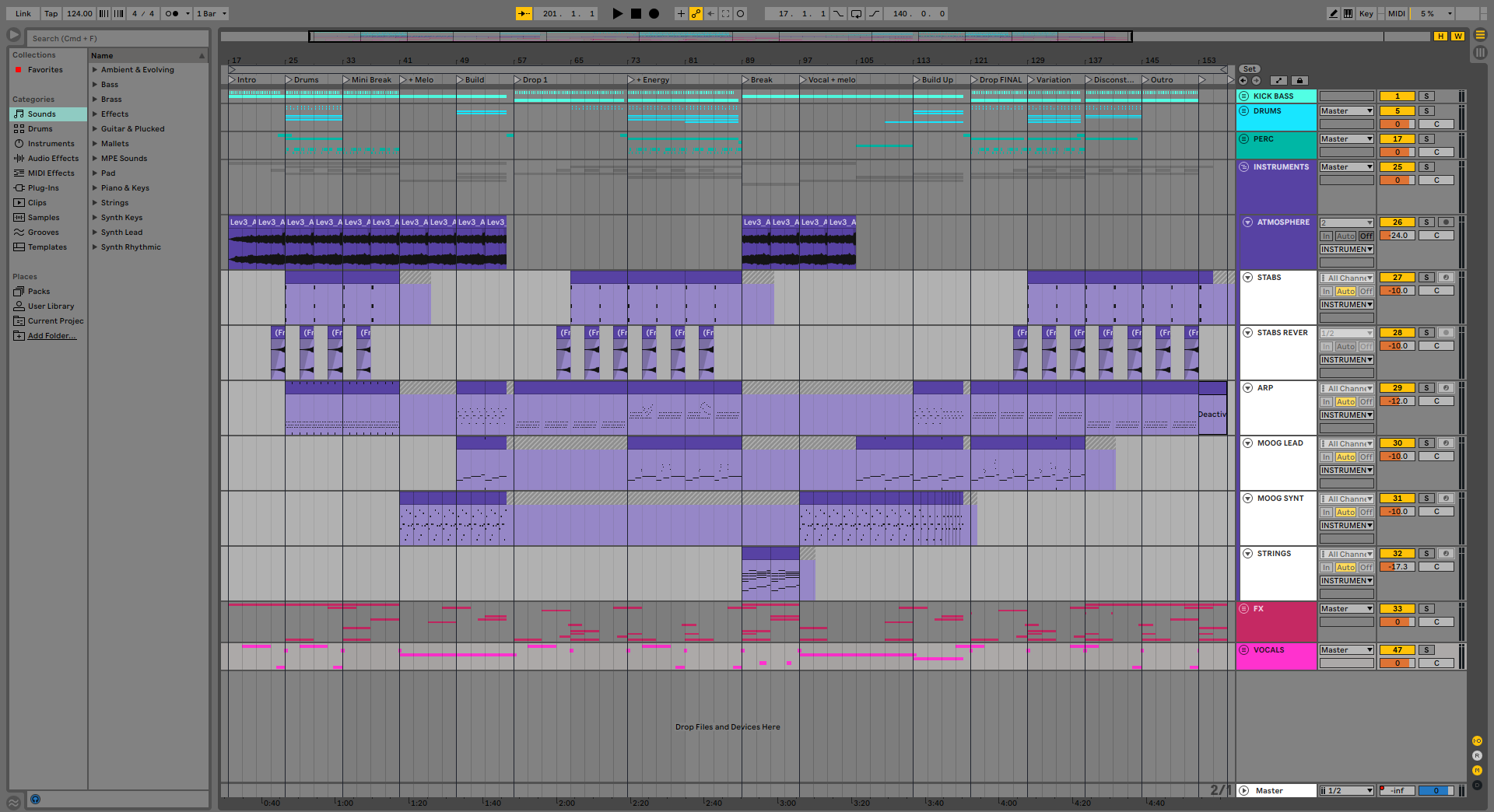Viewport: 1494px width, 812px height.
Task: Open STABS input All Channels dropdown
Action: point(1347,278)
